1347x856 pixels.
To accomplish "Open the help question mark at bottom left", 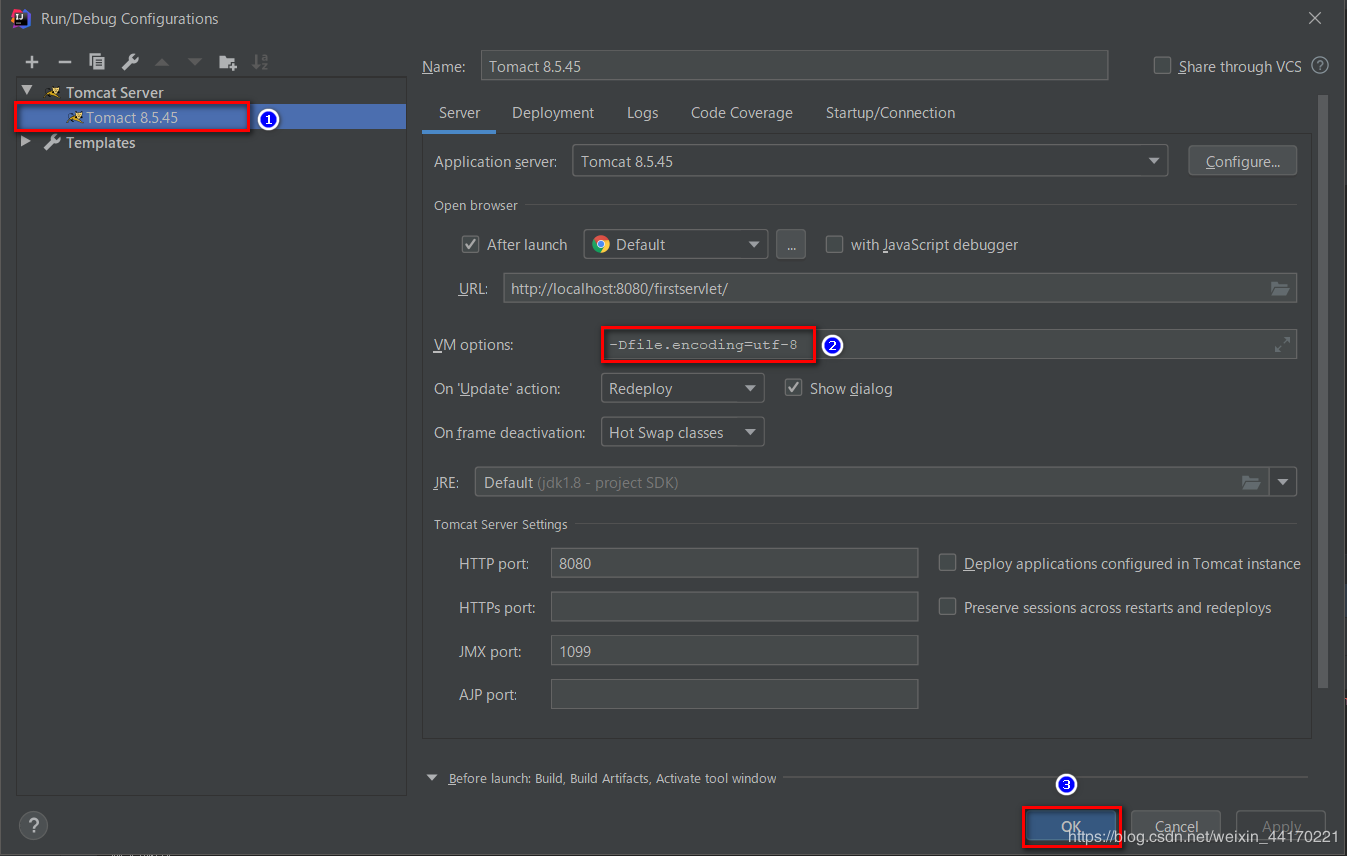I will (33, 825).
